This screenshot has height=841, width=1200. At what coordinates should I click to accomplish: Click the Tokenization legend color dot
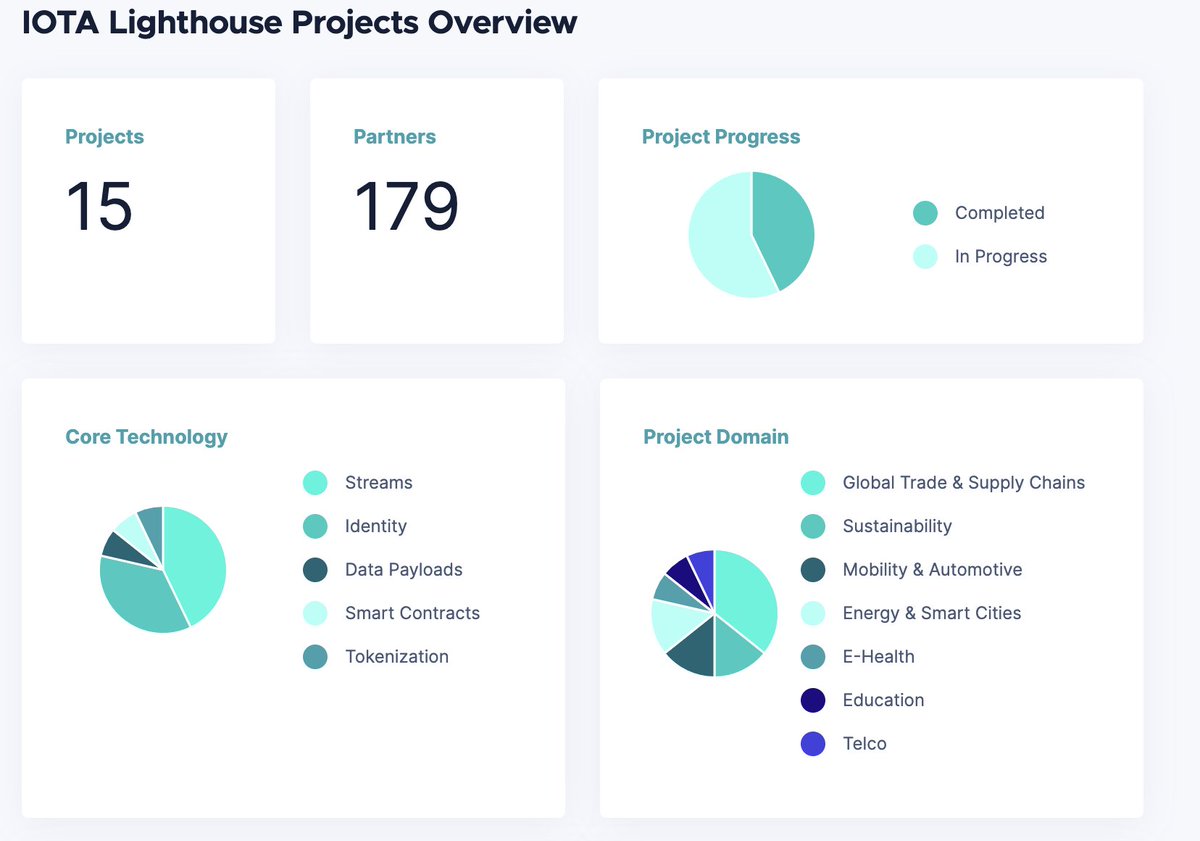coord(315,656)
